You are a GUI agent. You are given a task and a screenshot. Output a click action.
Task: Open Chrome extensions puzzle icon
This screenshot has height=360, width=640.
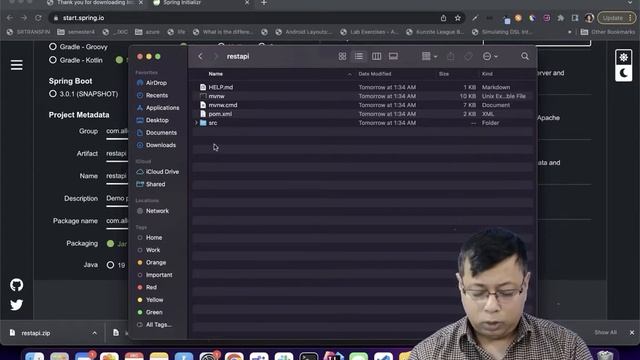click(x=561, y=18)
